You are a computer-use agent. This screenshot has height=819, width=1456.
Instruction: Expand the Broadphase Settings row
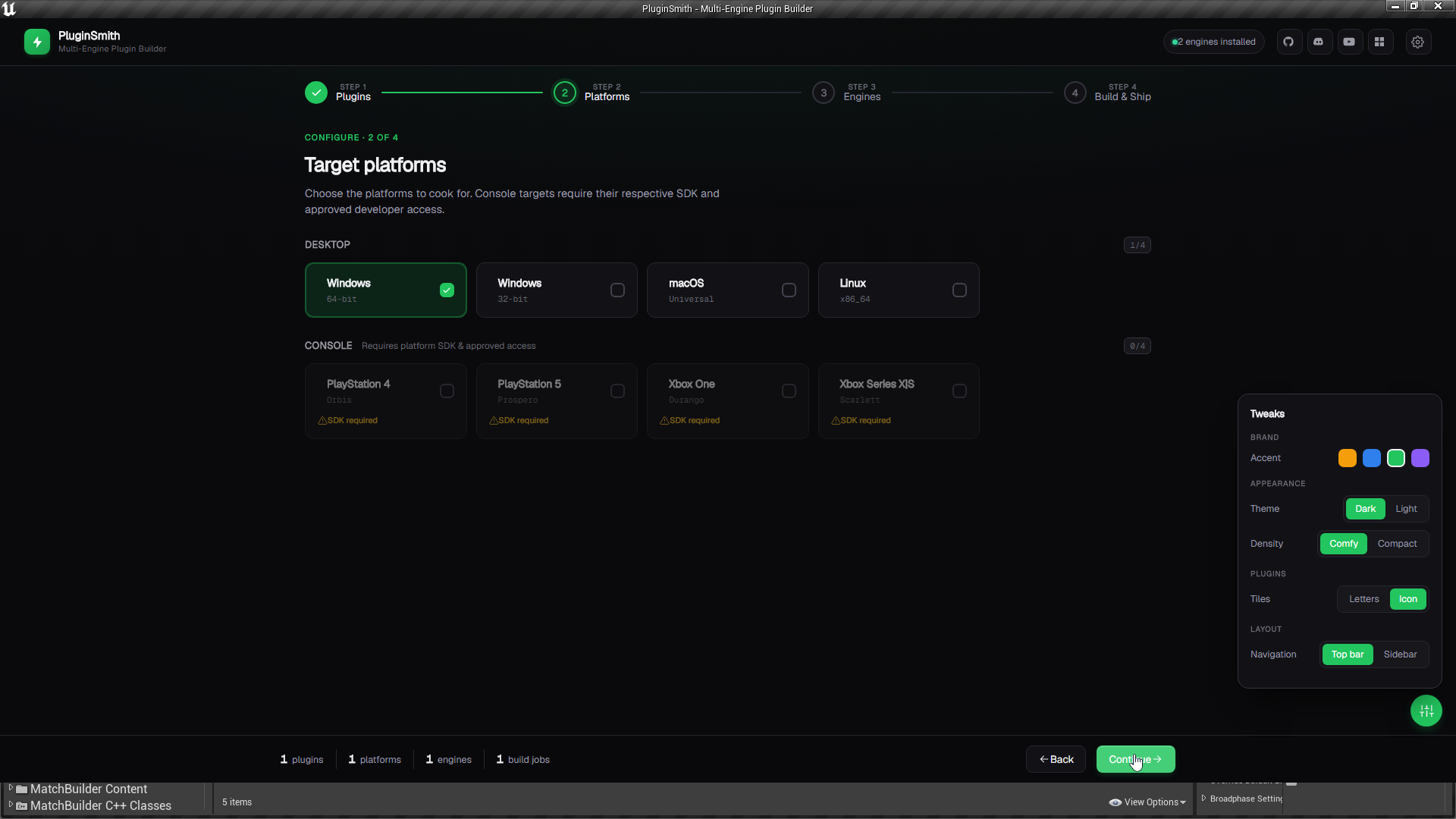(1203, 798)
